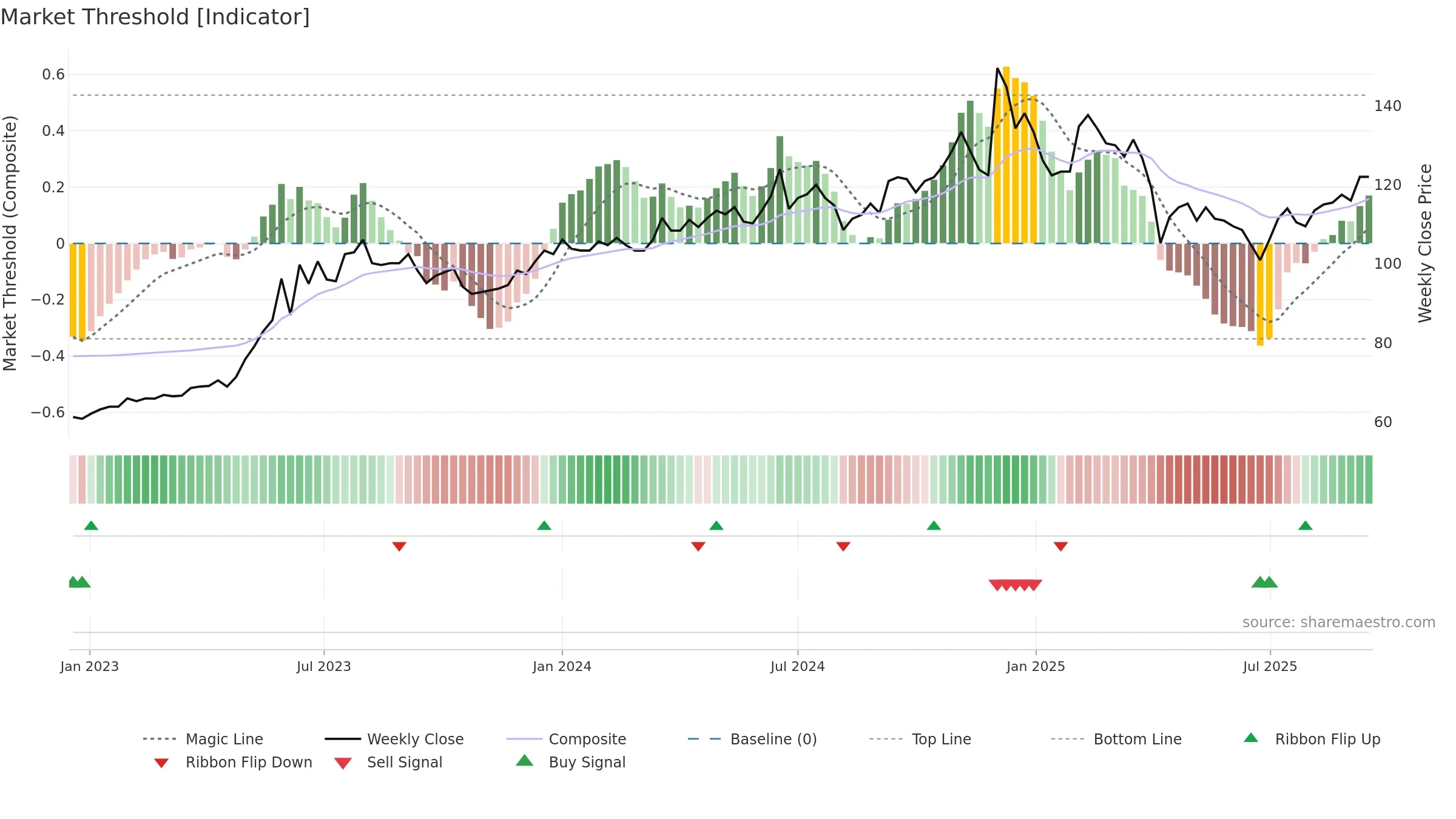Select the Ribbon Flip Down marker after Jan 2025
The height and width of the screenshot is (819, 1456).
1060,547
